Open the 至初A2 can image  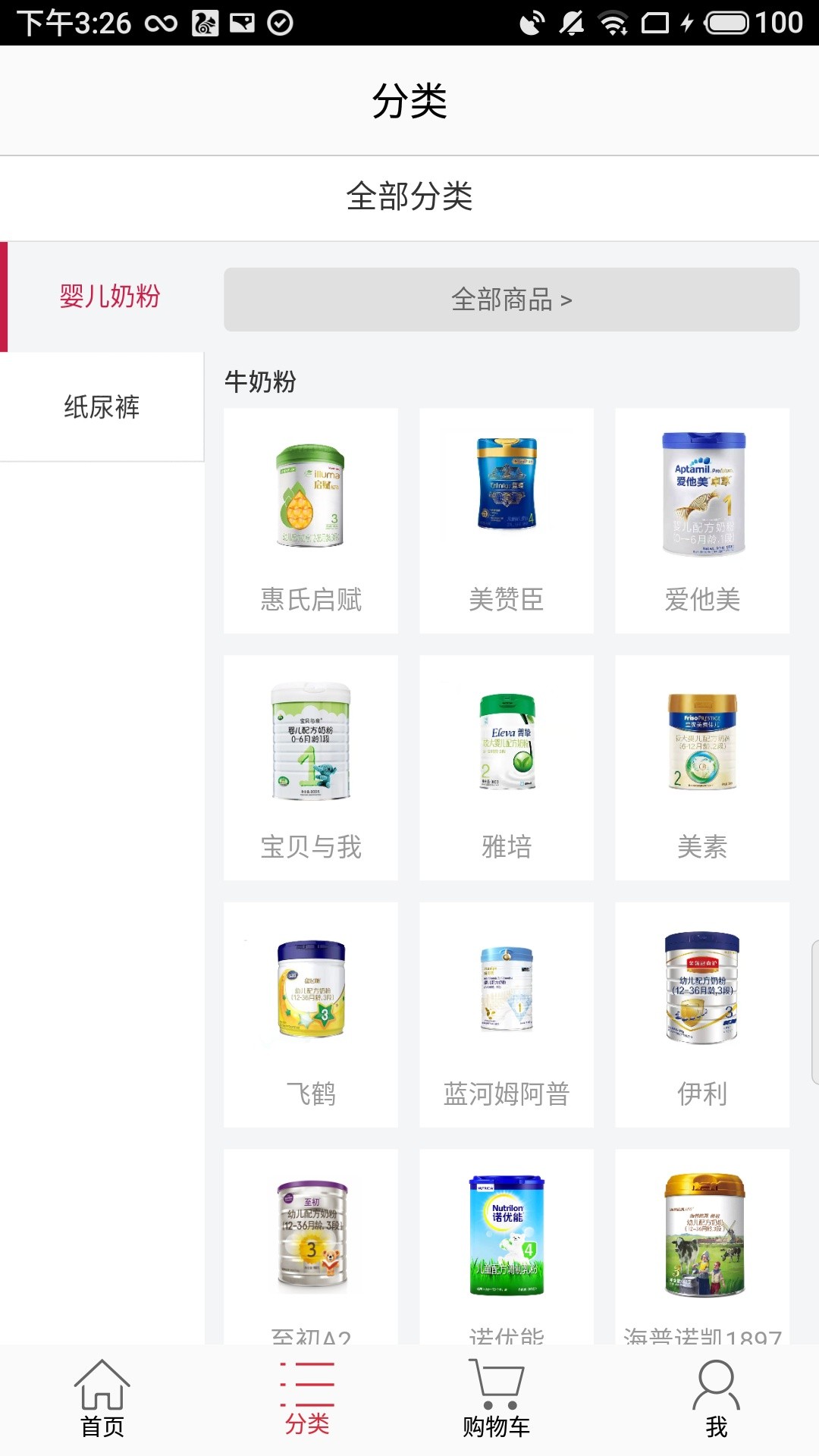pos(312,1236)
